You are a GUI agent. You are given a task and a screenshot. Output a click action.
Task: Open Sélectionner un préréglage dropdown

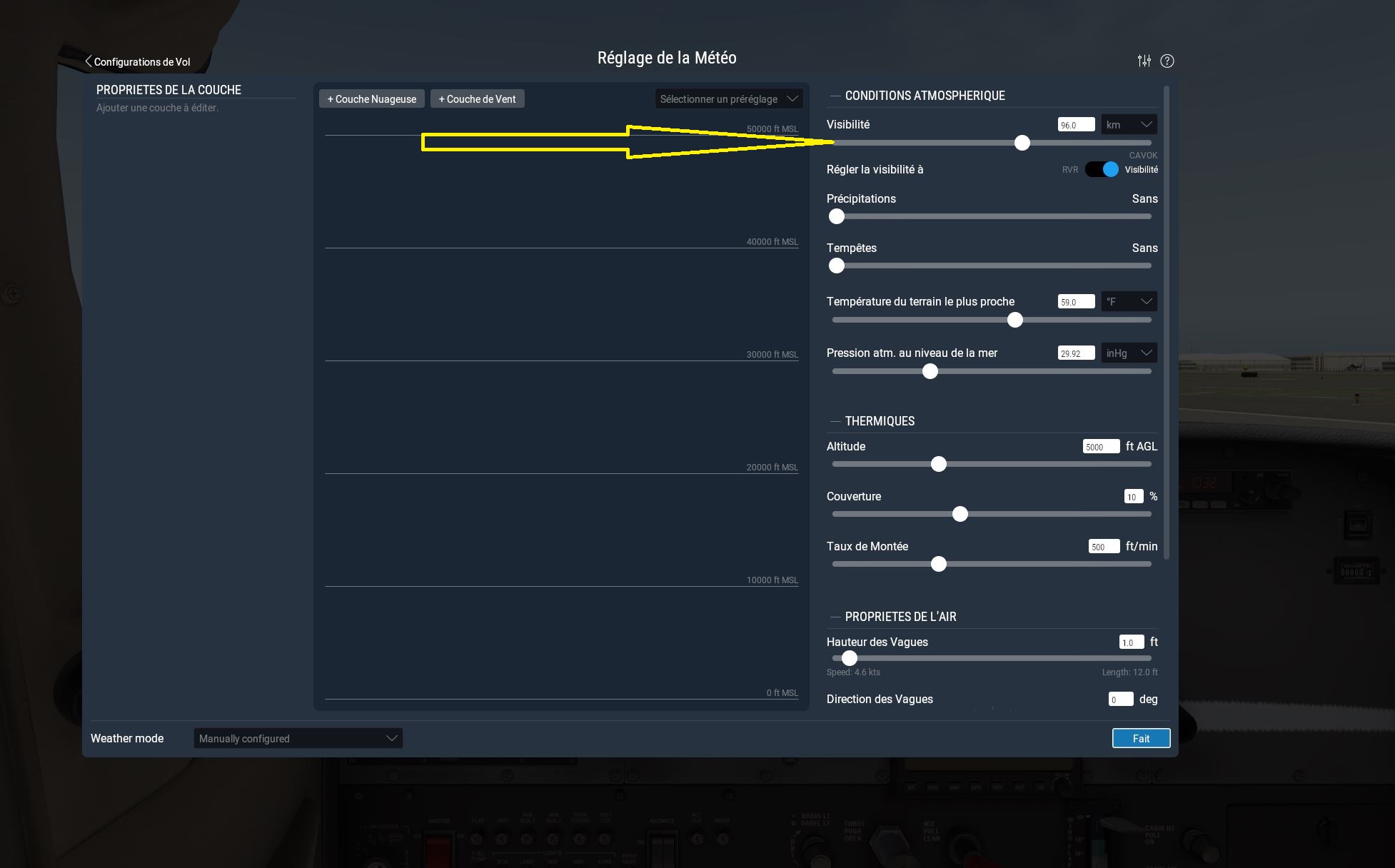click(728, 99)
